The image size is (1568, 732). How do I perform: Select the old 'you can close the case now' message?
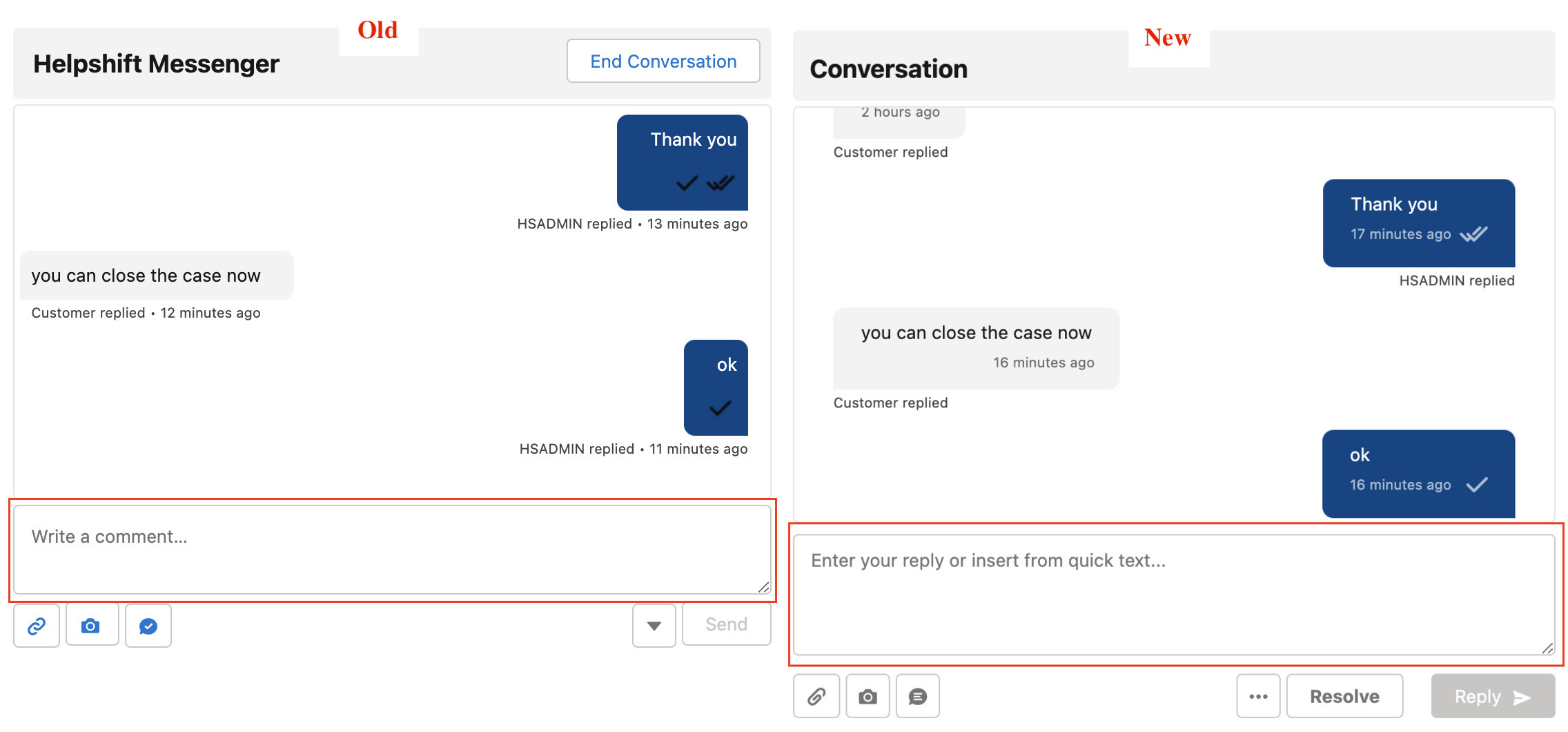click(157, 276)
